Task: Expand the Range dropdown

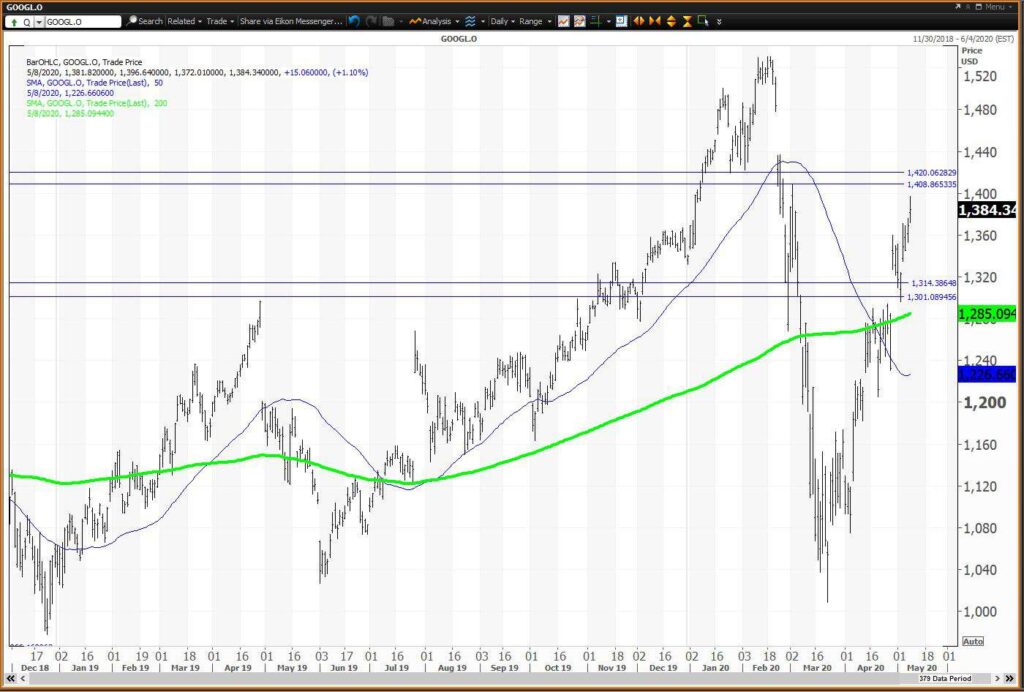Action: [536, 21]
